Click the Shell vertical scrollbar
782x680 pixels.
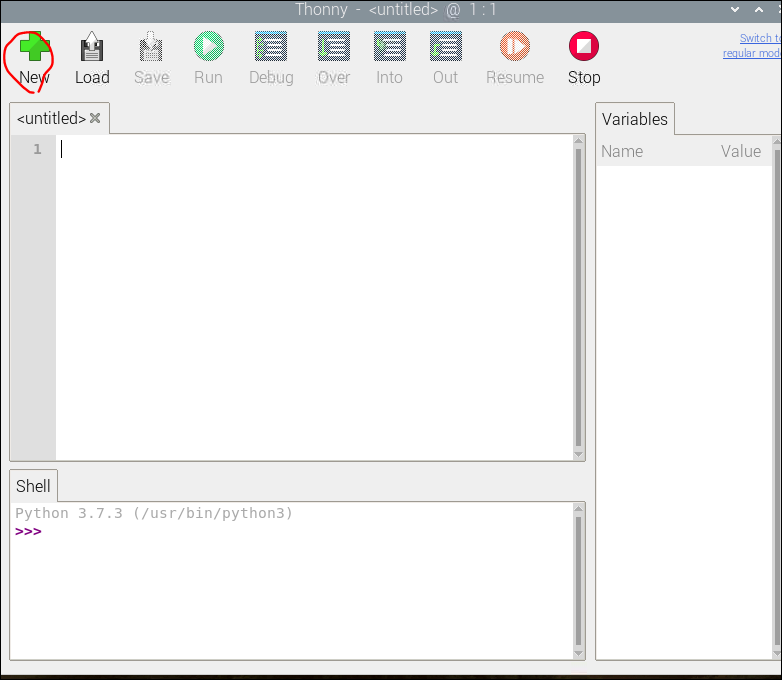point(579,581)
